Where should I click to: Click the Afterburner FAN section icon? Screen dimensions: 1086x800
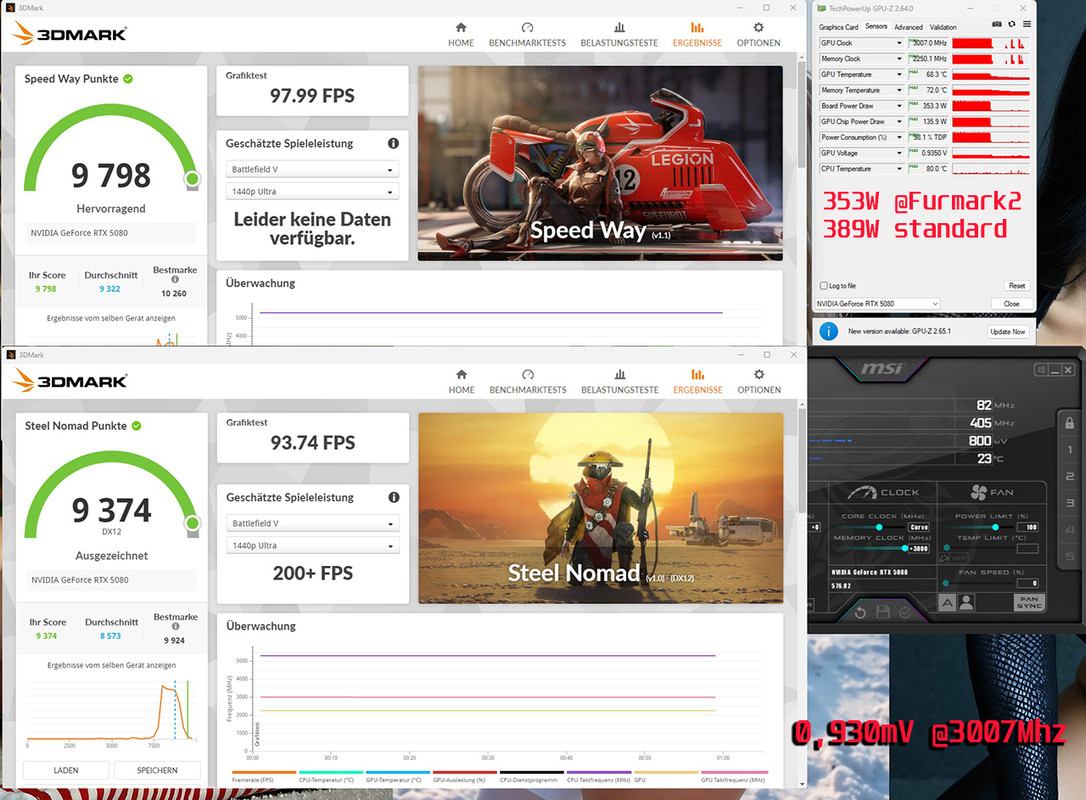tap(979, 492)
